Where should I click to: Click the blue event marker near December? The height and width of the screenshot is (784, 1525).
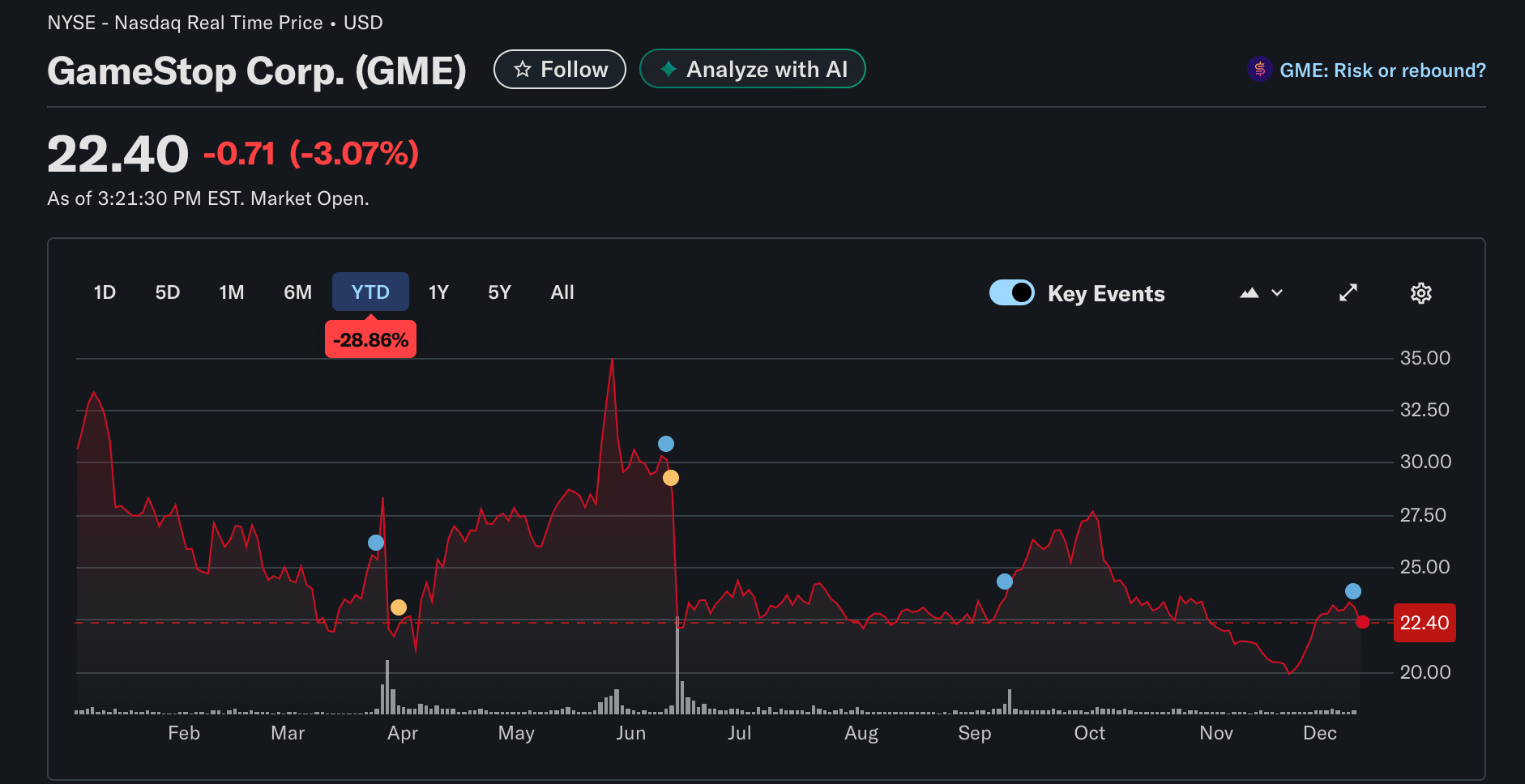1353,591
